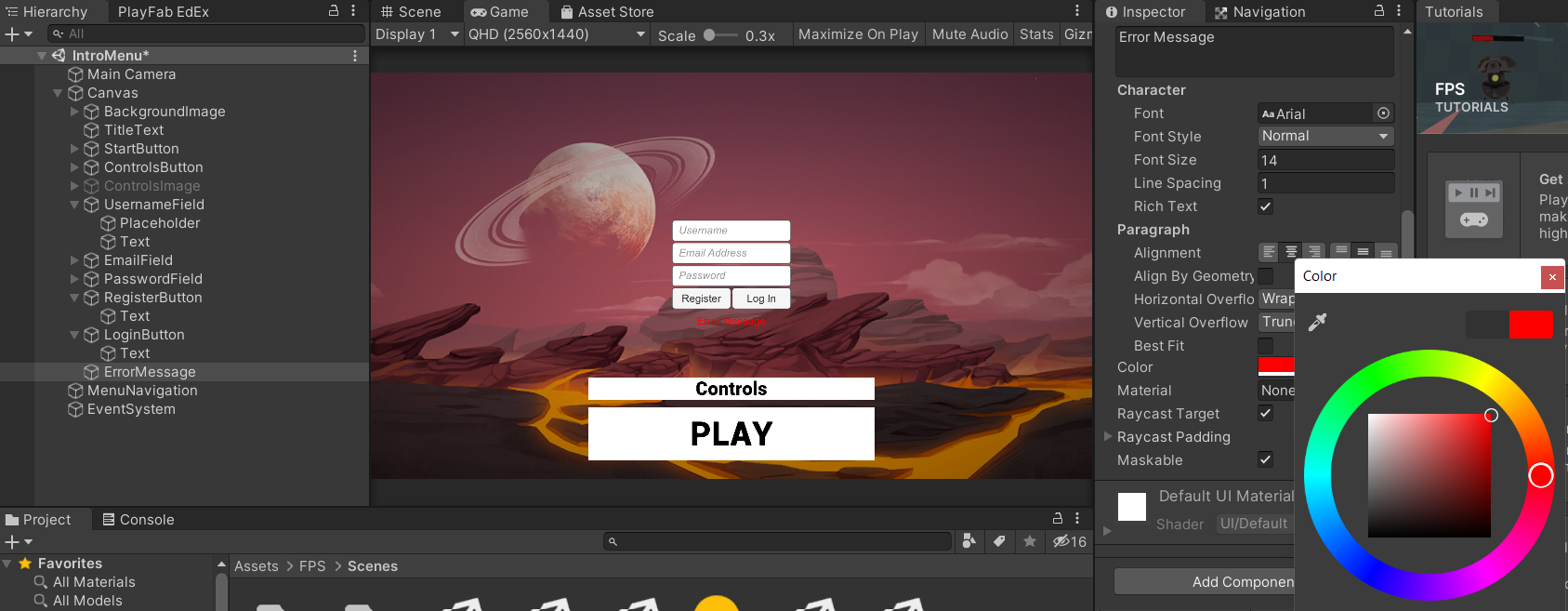Open the Hierarchy panel three-dot menu
The width and height of the screenshot is (1568, 611).
click(353, 11)
